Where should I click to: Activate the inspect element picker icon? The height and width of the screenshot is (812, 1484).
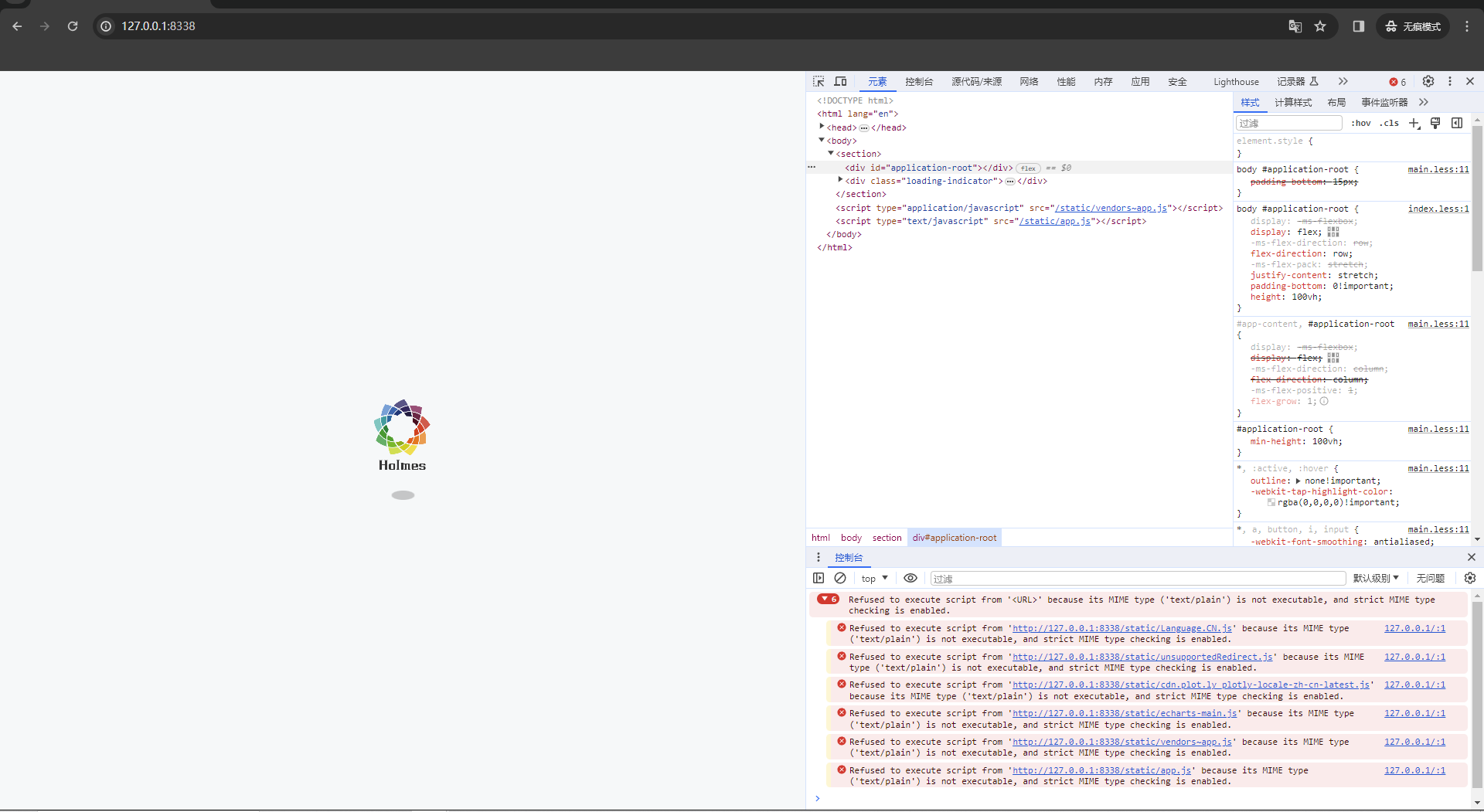pos(819,81)
